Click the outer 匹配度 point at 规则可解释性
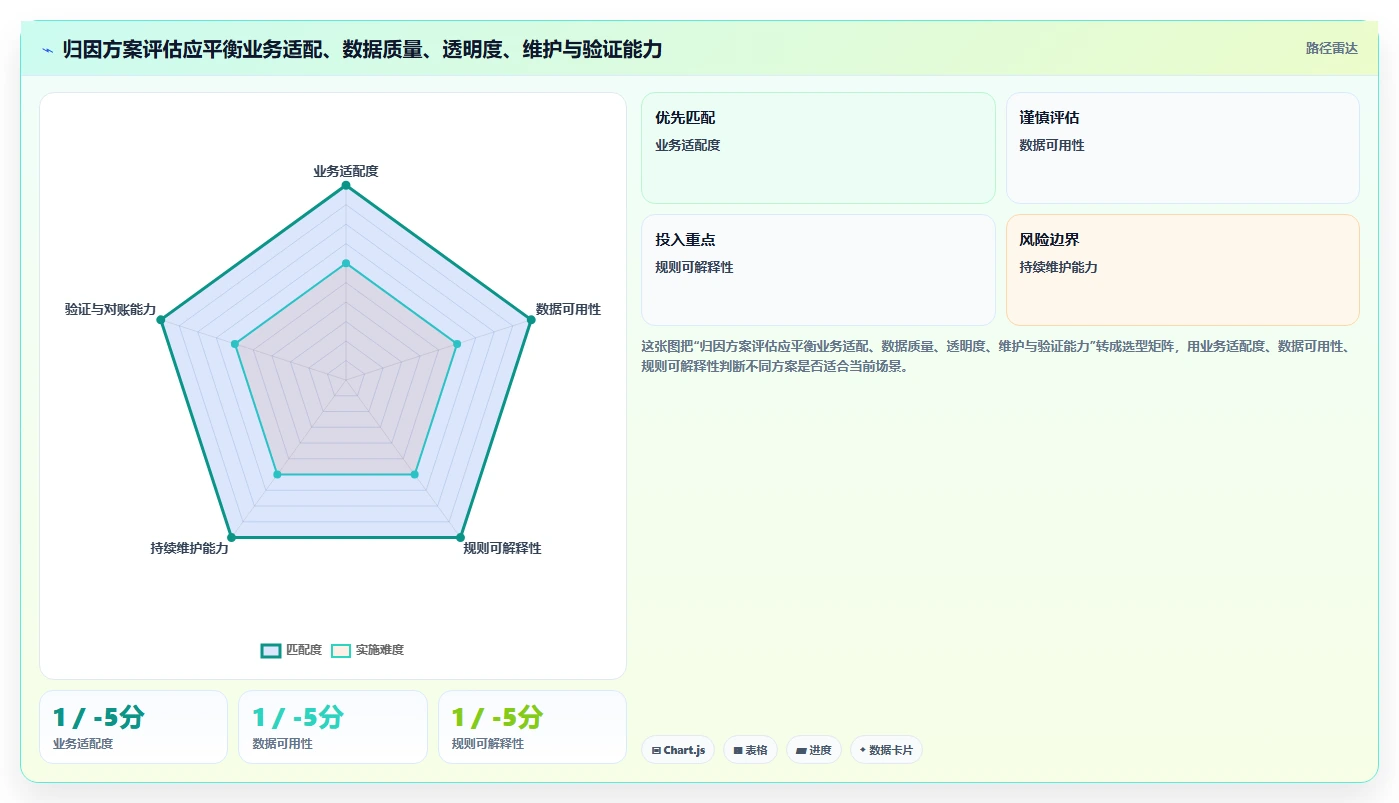Viewport: 1399px width, 803px height. [460, 537]
